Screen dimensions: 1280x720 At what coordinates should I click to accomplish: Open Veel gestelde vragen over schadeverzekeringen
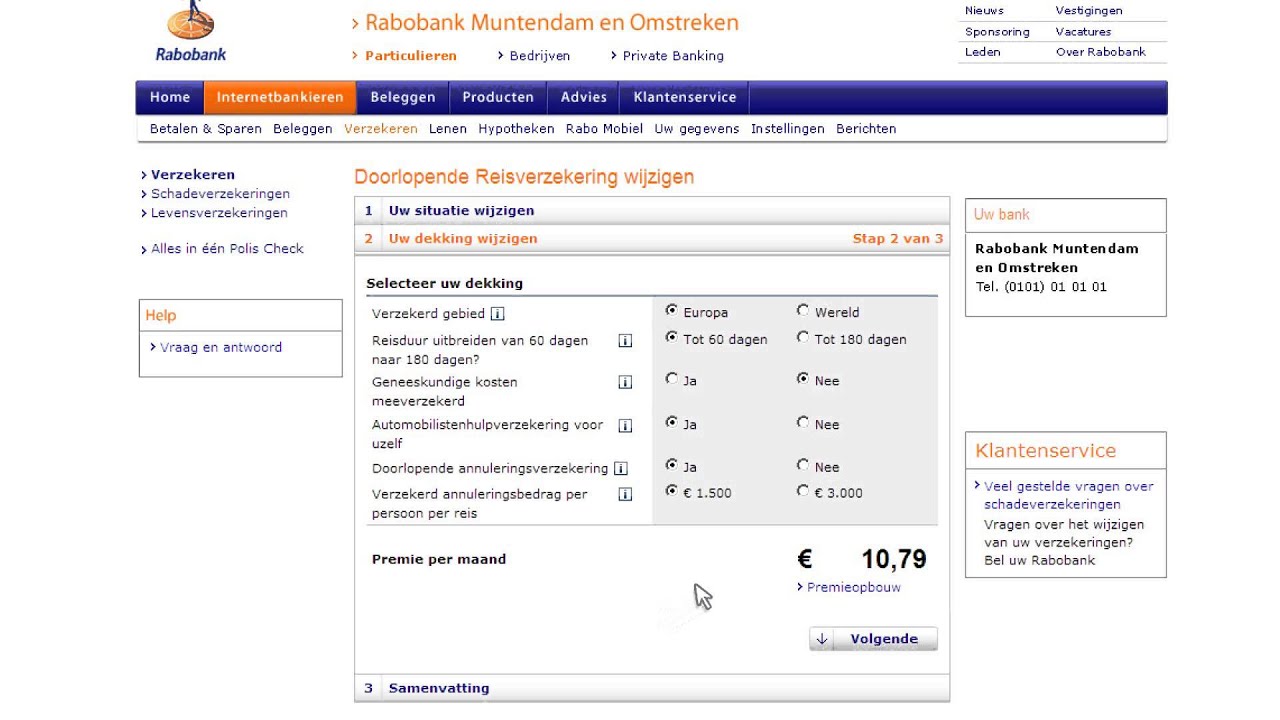coord(1069,495)
